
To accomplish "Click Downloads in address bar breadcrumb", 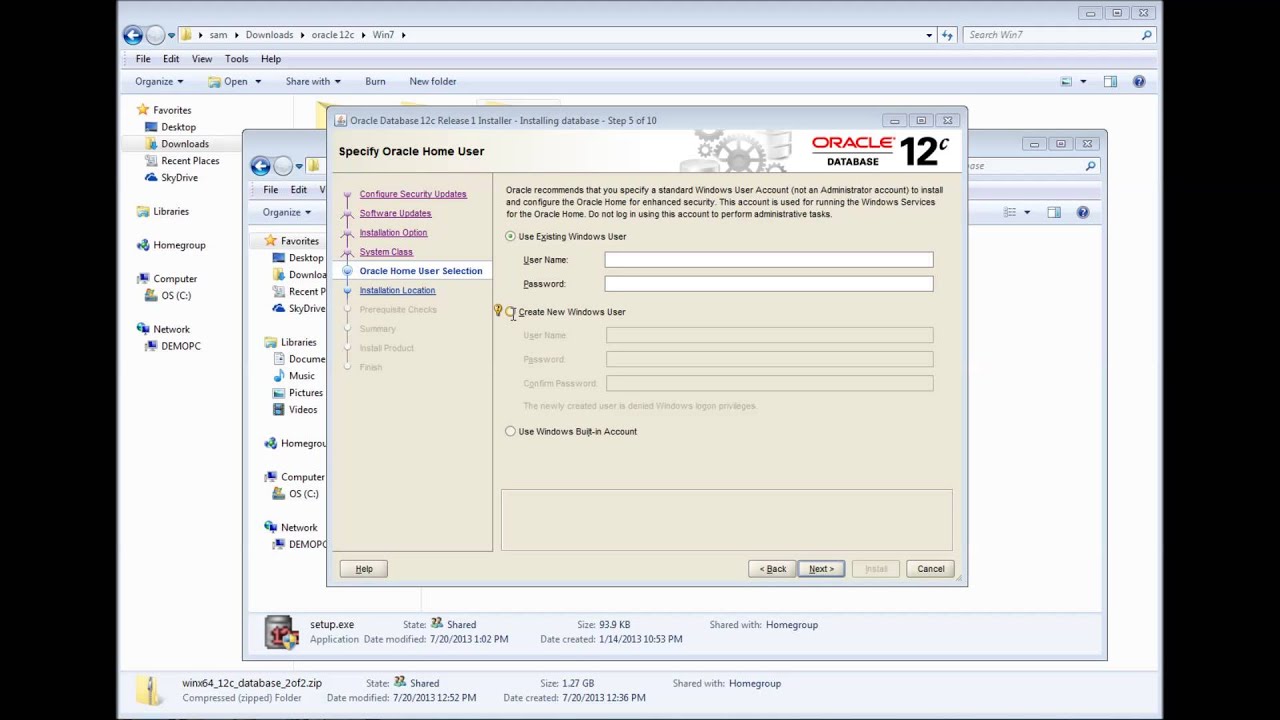I will [x=269, y=35].
